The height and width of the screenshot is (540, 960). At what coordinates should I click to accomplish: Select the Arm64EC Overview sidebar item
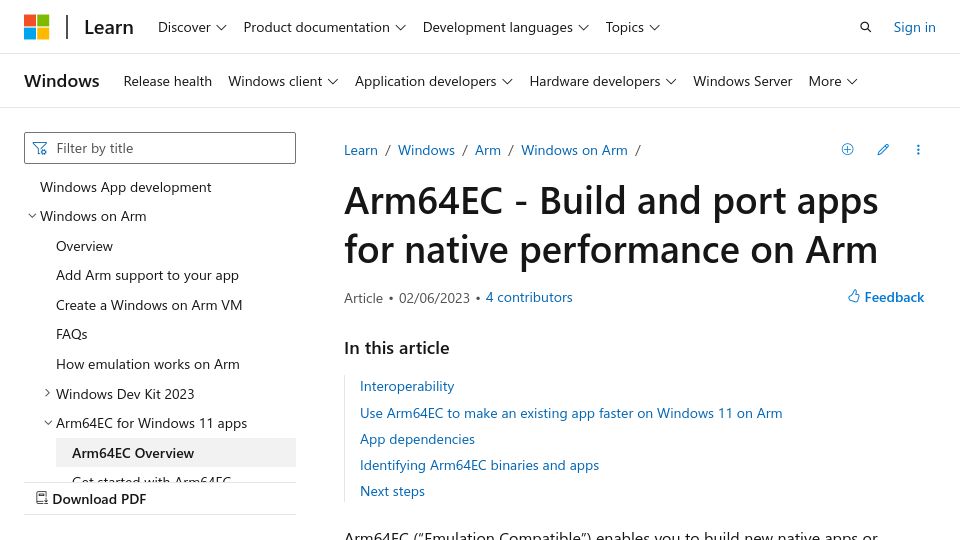tap(176, 453)
